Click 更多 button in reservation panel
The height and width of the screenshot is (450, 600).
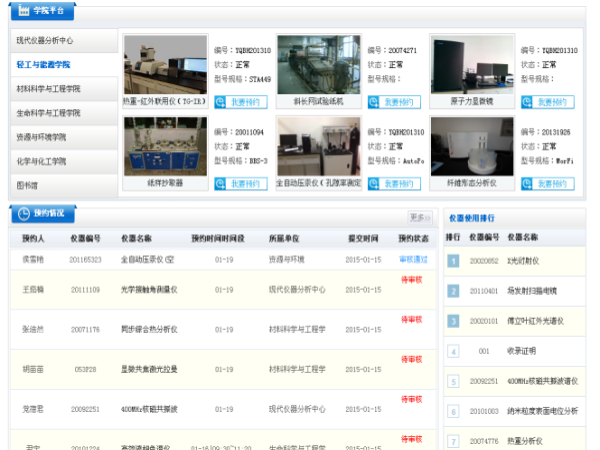tap(419, 217)
